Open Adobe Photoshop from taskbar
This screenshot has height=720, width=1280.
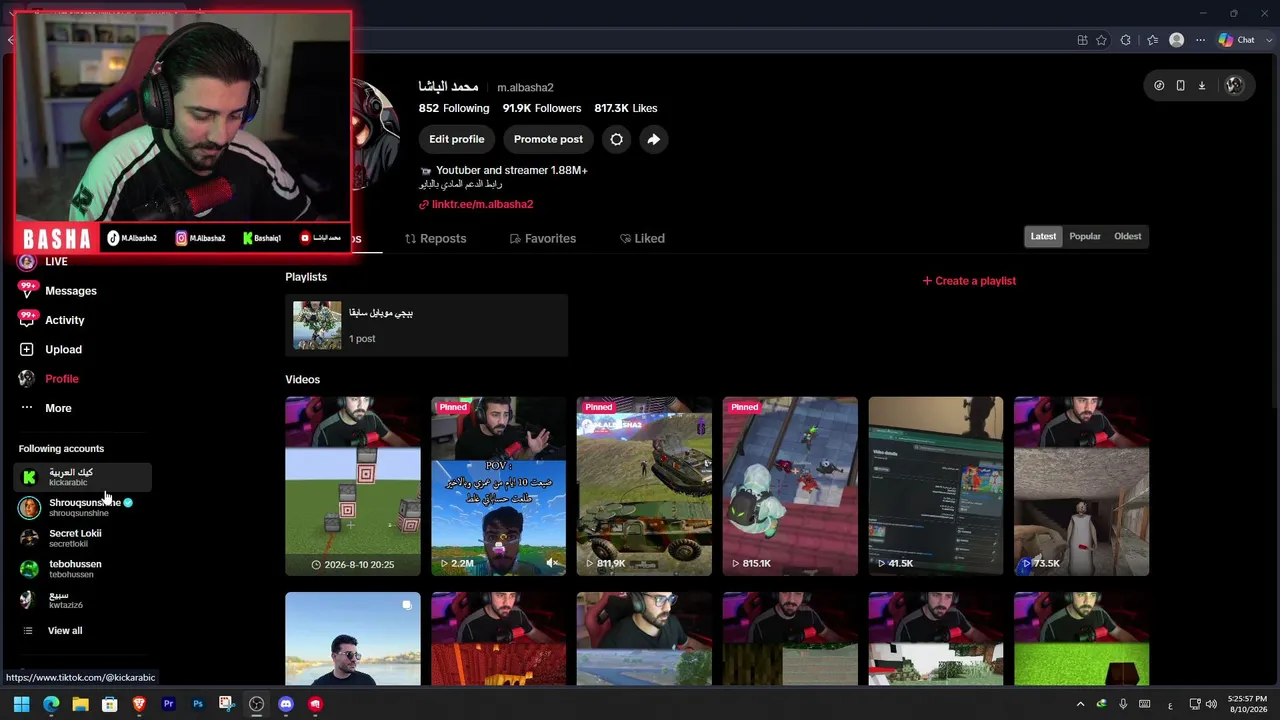click(x=198, y=704)
